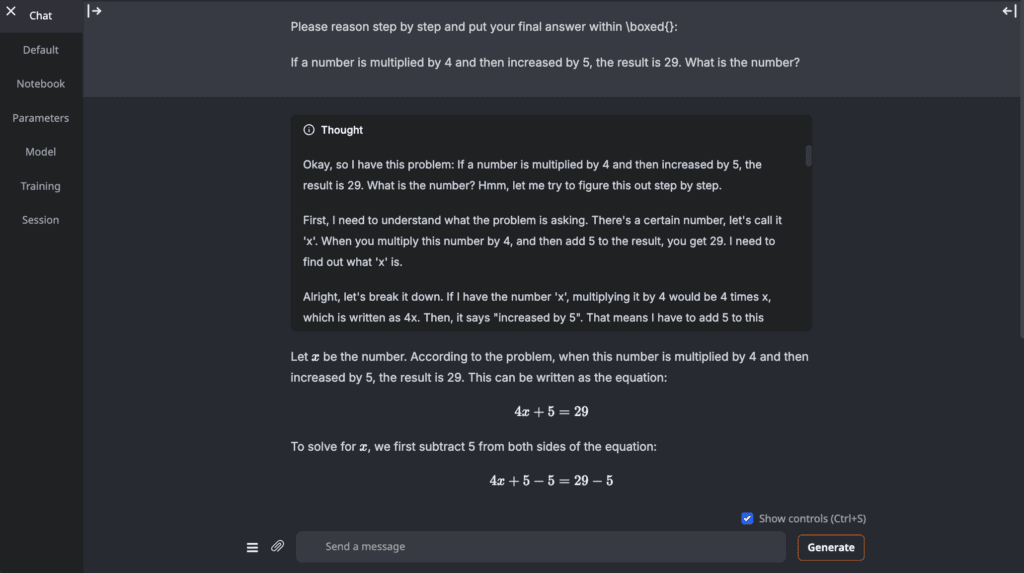Go to the Training tab
1024x573 pixels.
point(40,186)
